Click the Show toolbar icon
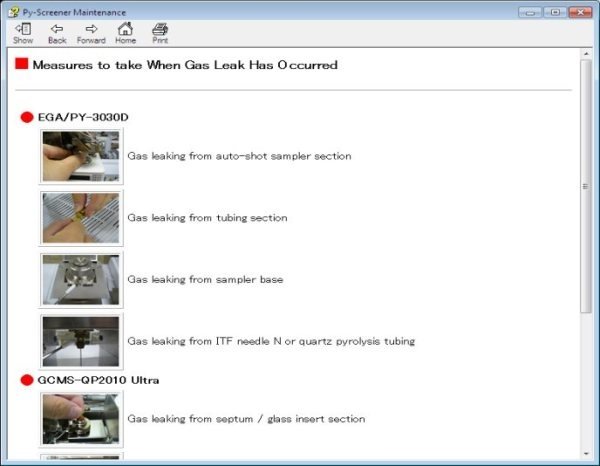The image size is (600, 466). click(x=23, y=33)
